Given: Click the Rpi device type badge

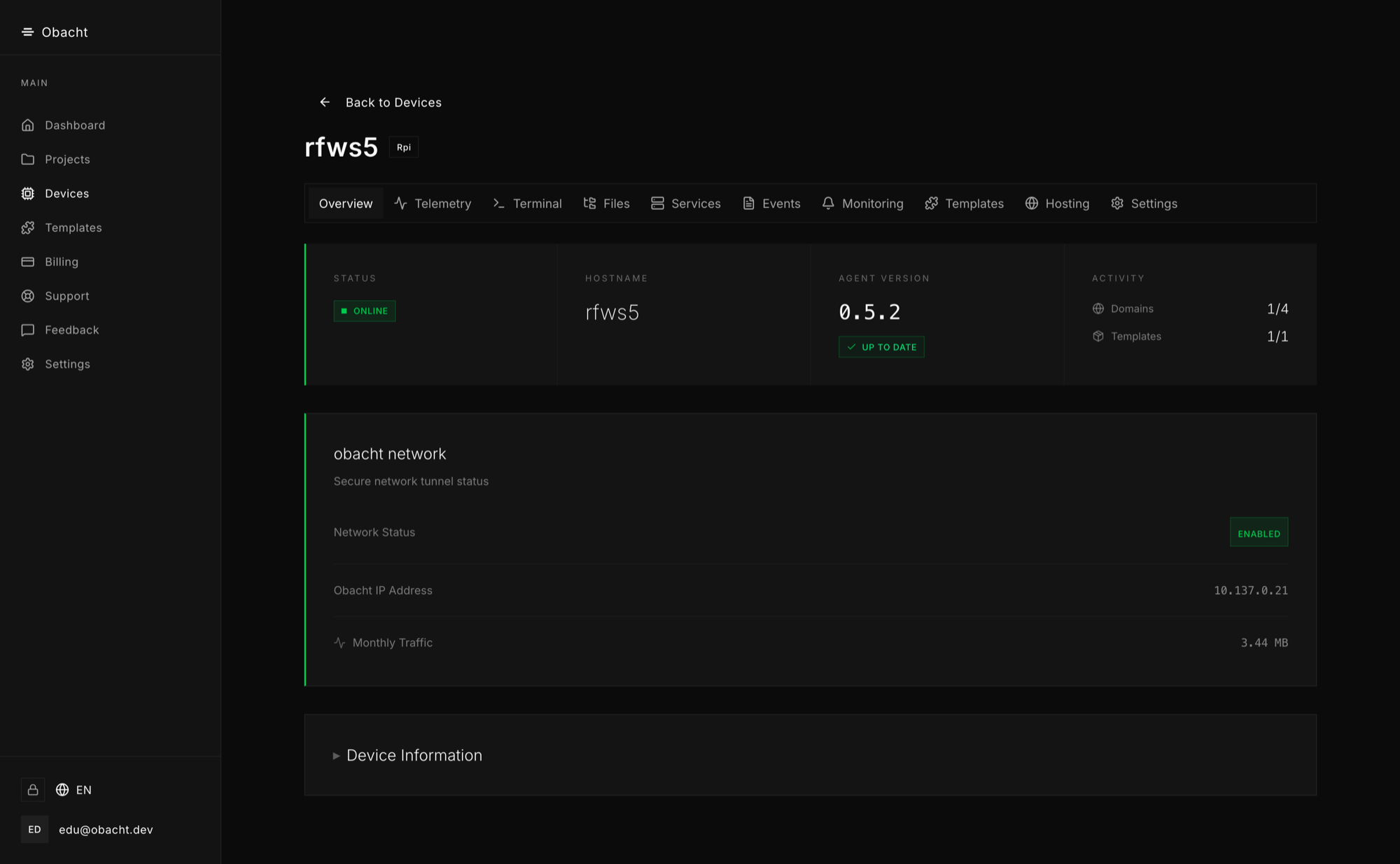Looking at the screenshot, I should [x=404, y=147].
